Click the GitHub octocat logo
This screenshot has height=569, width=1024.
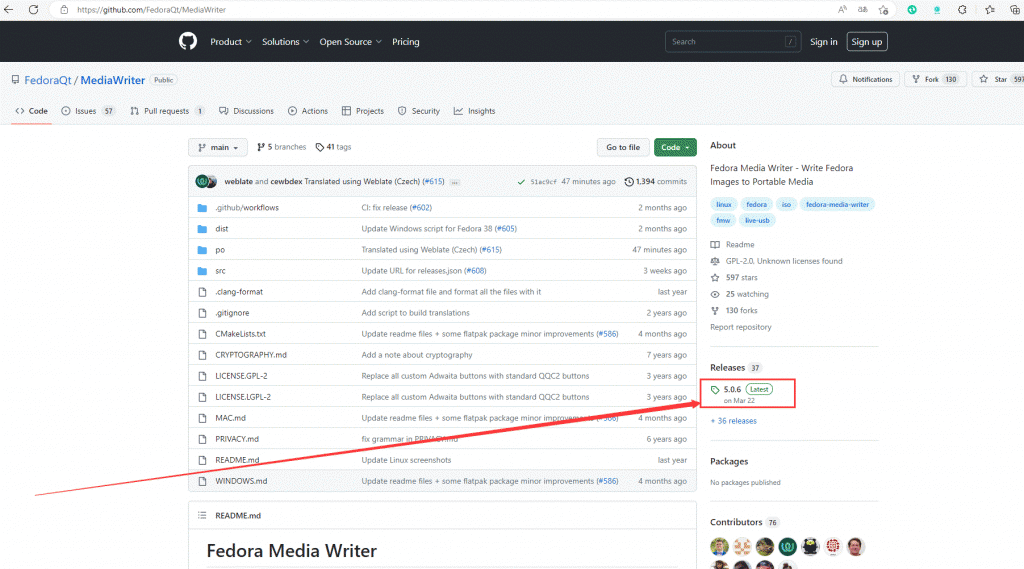[188, 41]
